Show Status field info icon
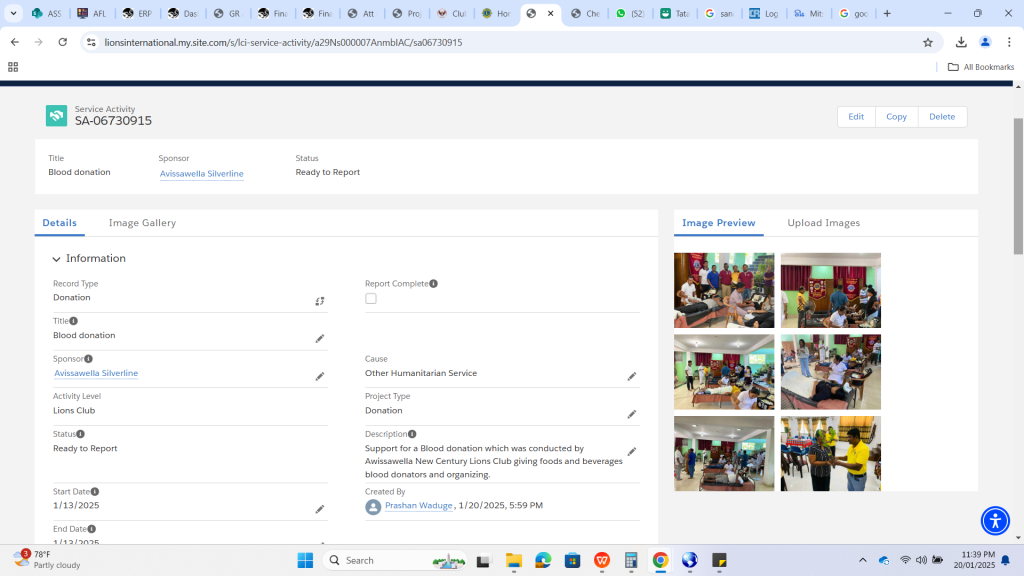 point(80,434)
